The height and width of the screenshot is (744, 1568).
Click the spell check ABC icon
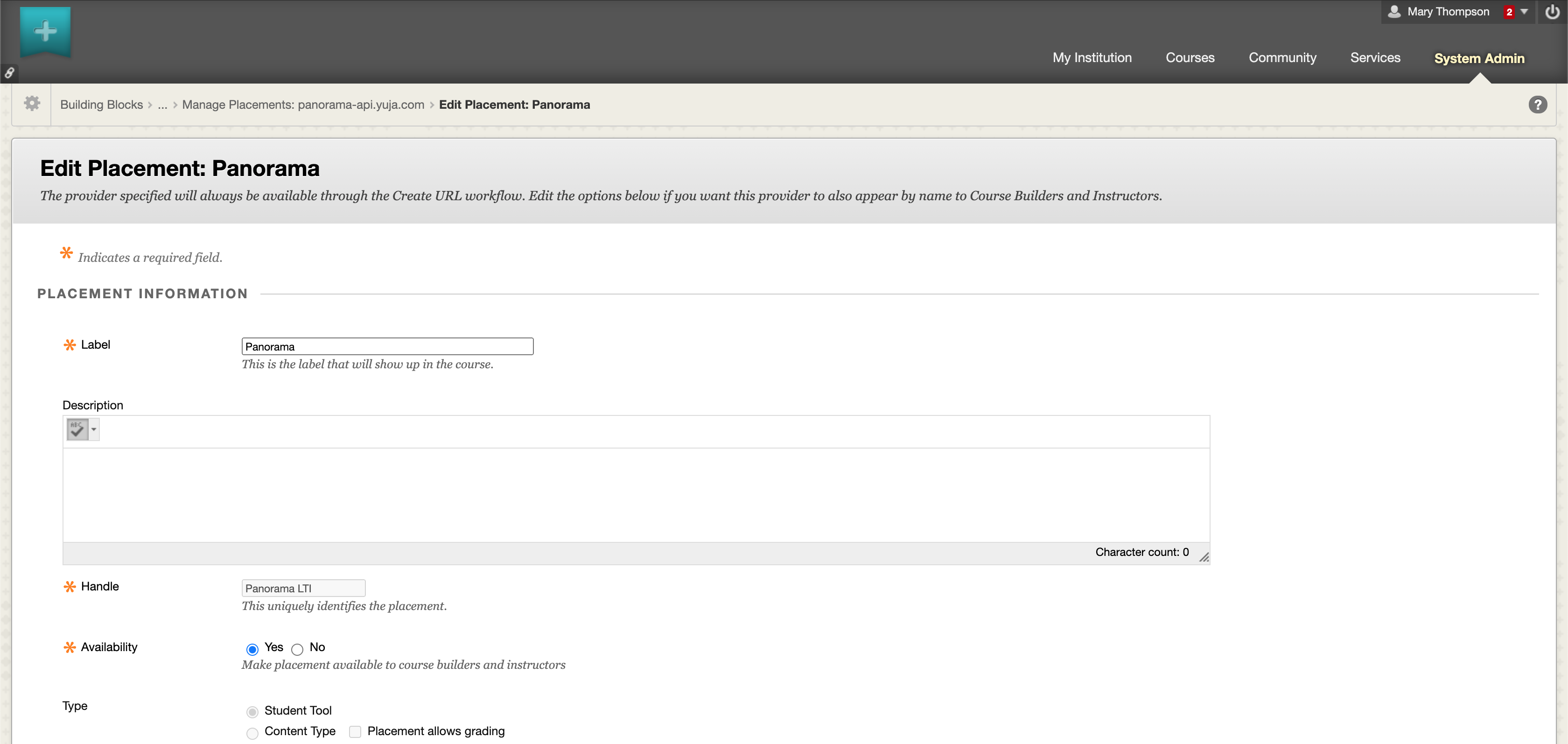tap(77, 429)
